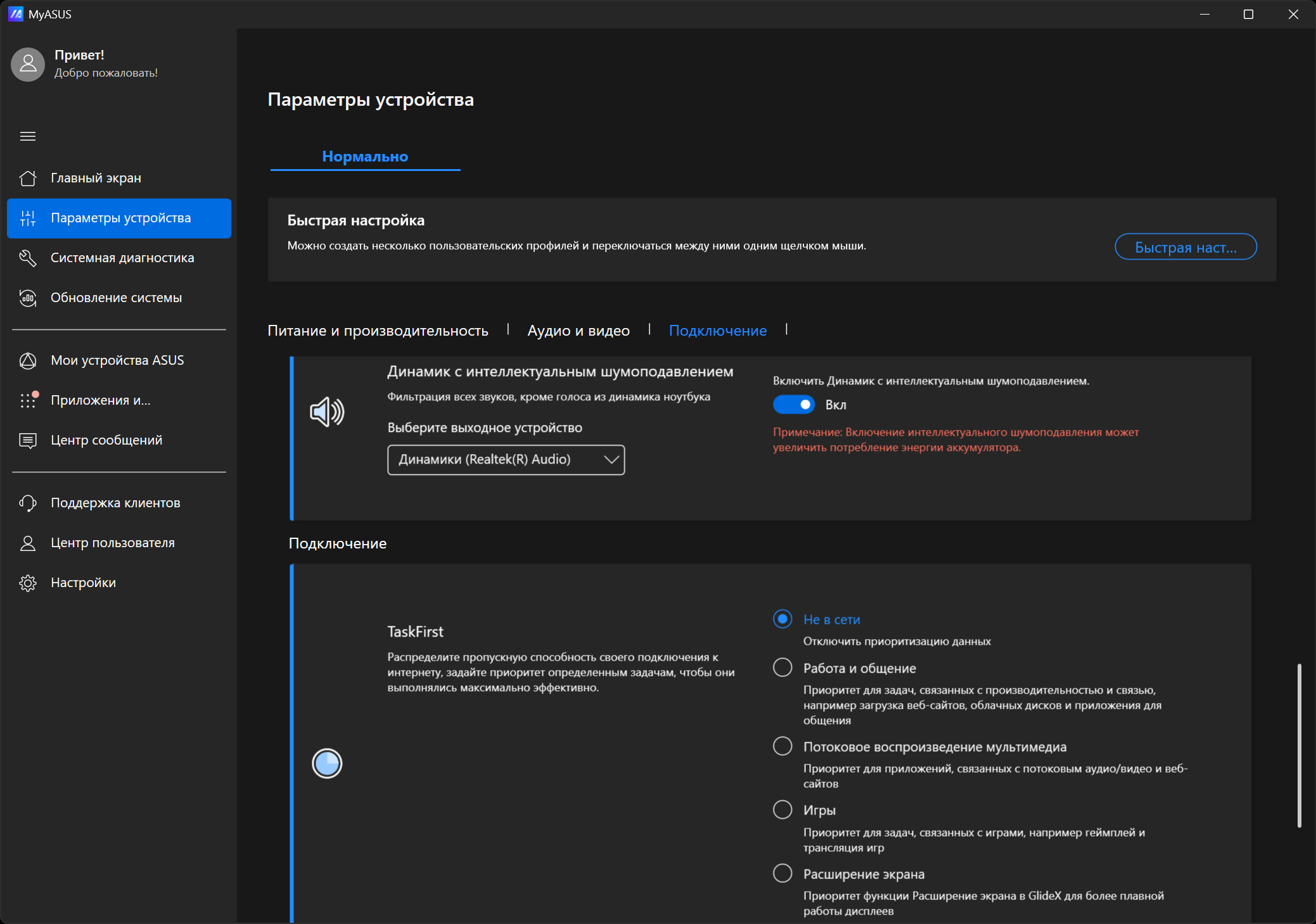Open Поддержка клиентов headset icon
The image size is (1316, 924).
(28, 503)
